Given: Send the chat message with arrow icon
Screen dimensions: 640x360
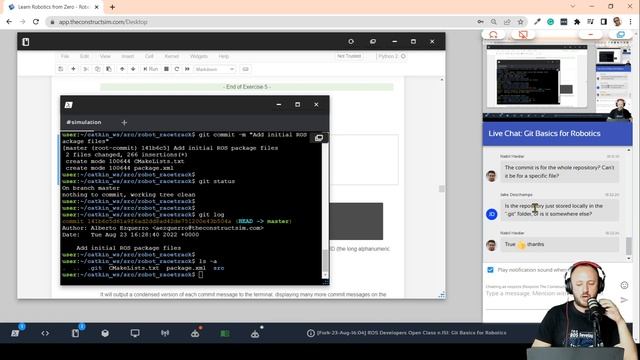Looking at the screenshot, I should pos(624,300).
